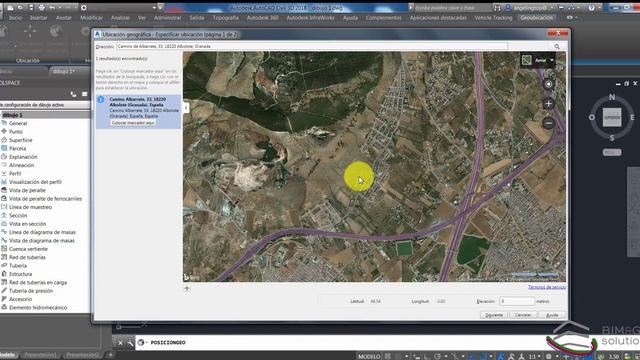Select Perfil in the settings tree
The image size is (640, 360).
point(15,173)
